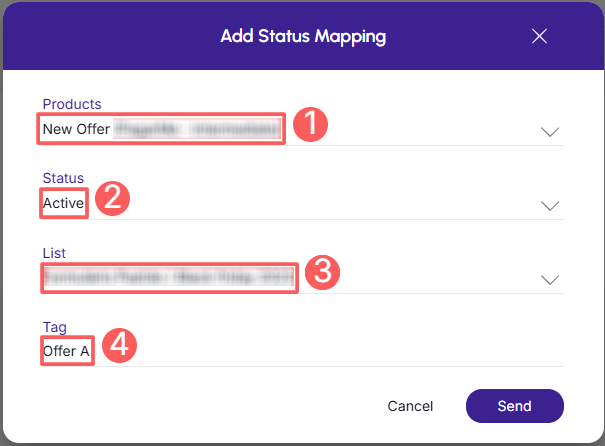Select the Products field showing New Offer
Screen dimensions: 605x446
[x=303, y=129]
